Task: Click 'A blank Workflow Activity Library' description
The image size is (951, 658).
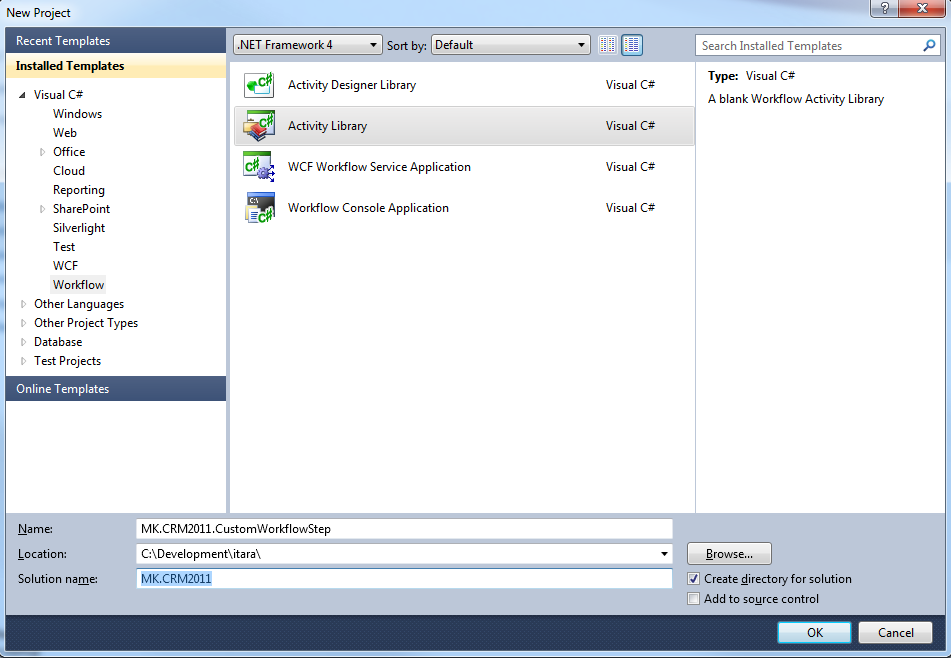Action: (796, 99)
